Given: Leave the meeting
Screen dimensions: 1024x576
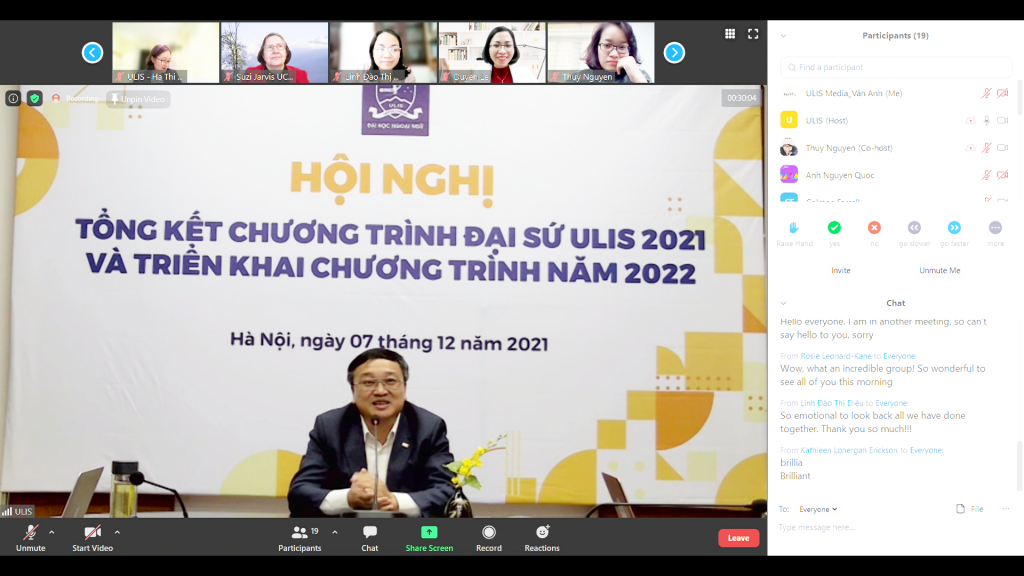Looking at the screenshot, I should pos(739,538).
